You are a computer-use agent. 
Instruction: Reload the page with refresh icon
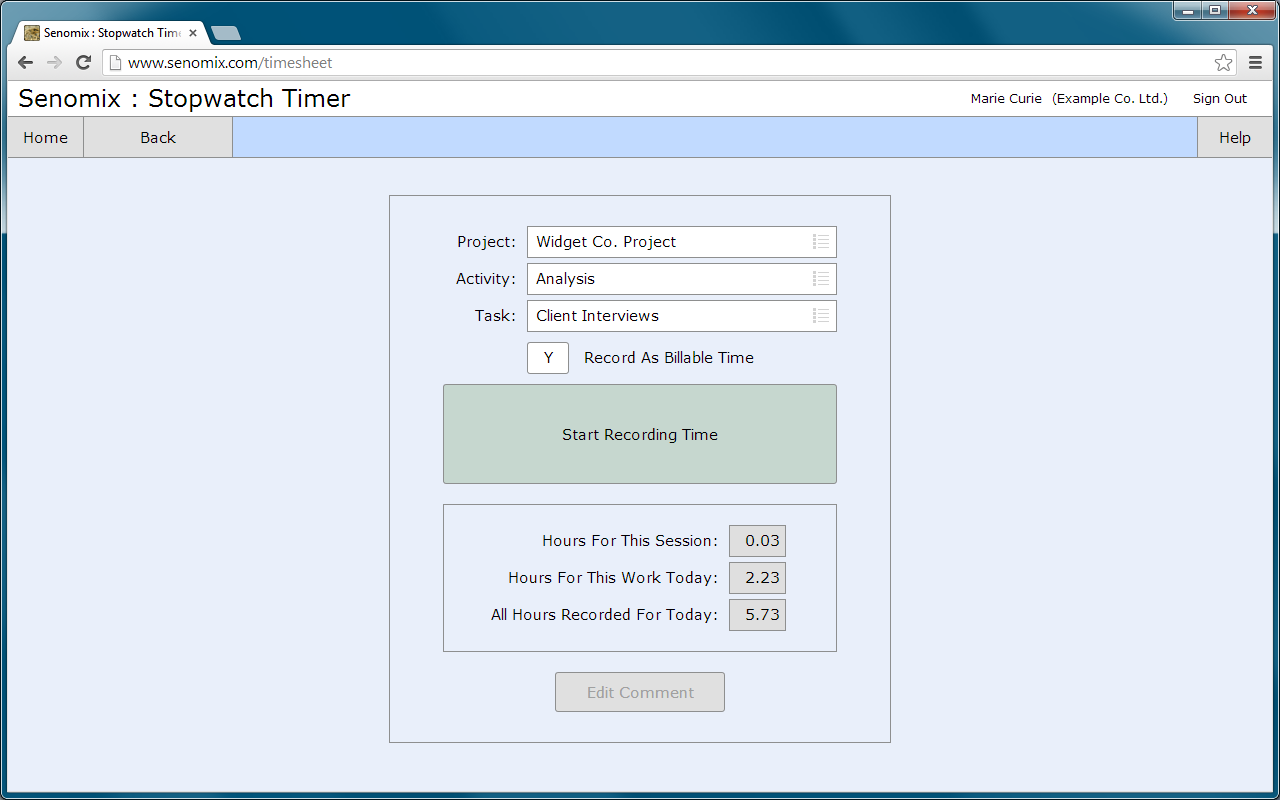pyautogui.click(x=84, y=62)
